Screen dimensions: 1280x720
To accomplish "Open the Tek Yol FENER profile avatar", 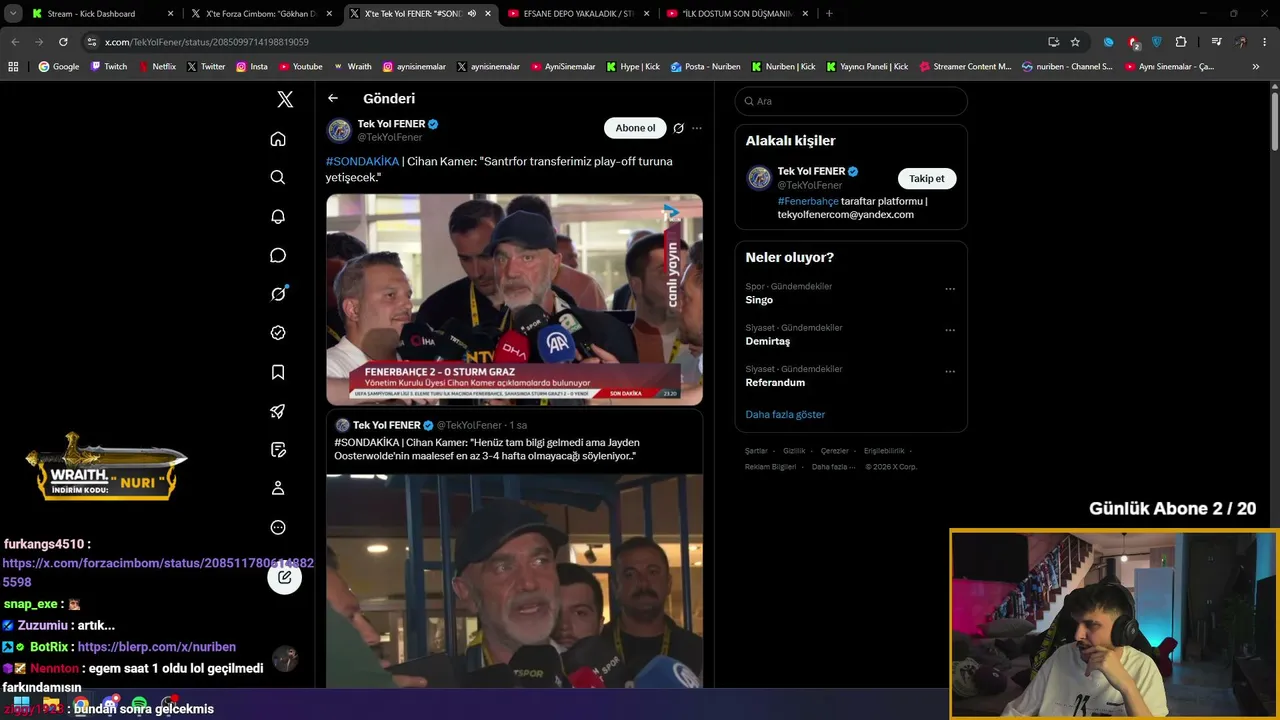I will (x=340, y=130).
